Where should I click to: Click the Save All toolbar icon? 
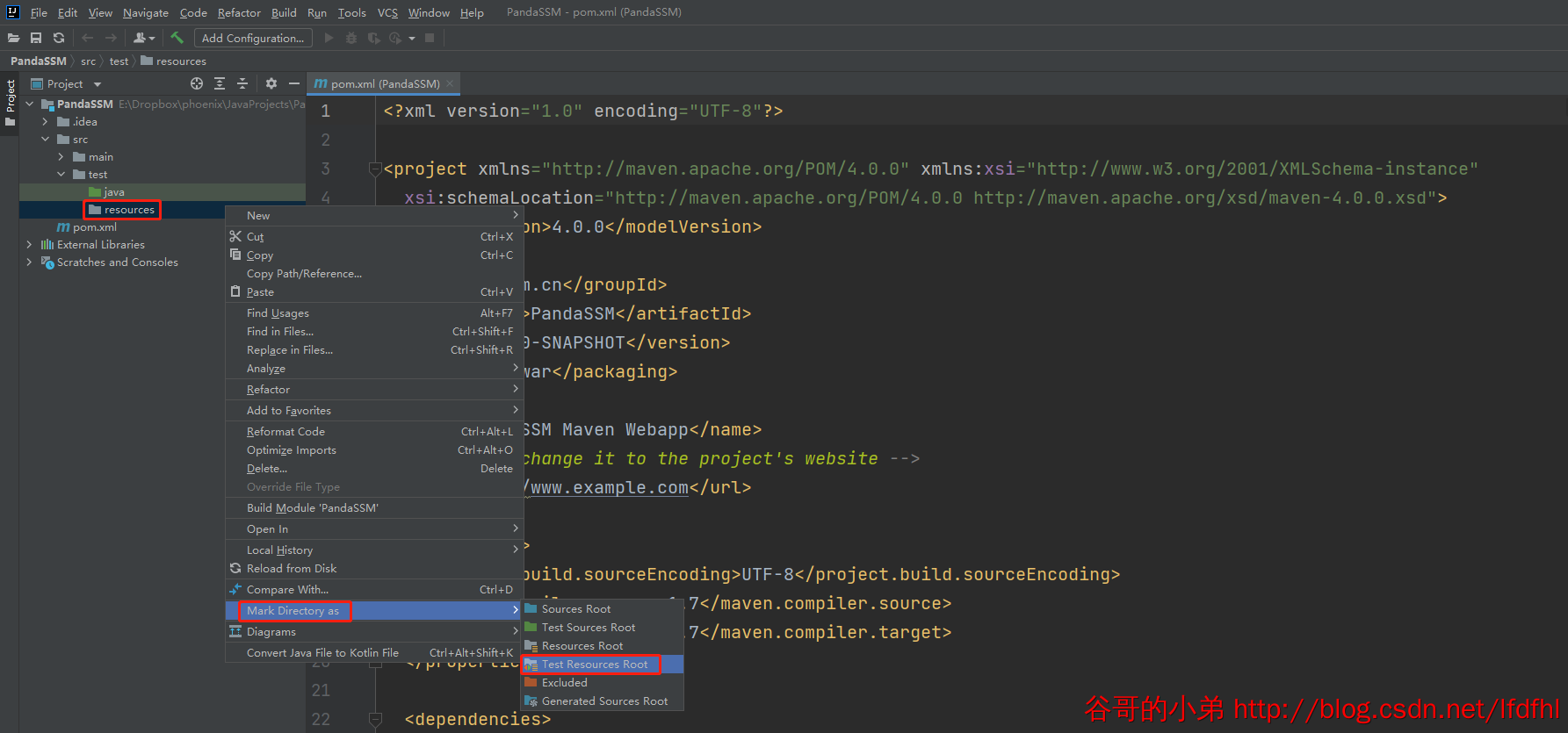36,38
